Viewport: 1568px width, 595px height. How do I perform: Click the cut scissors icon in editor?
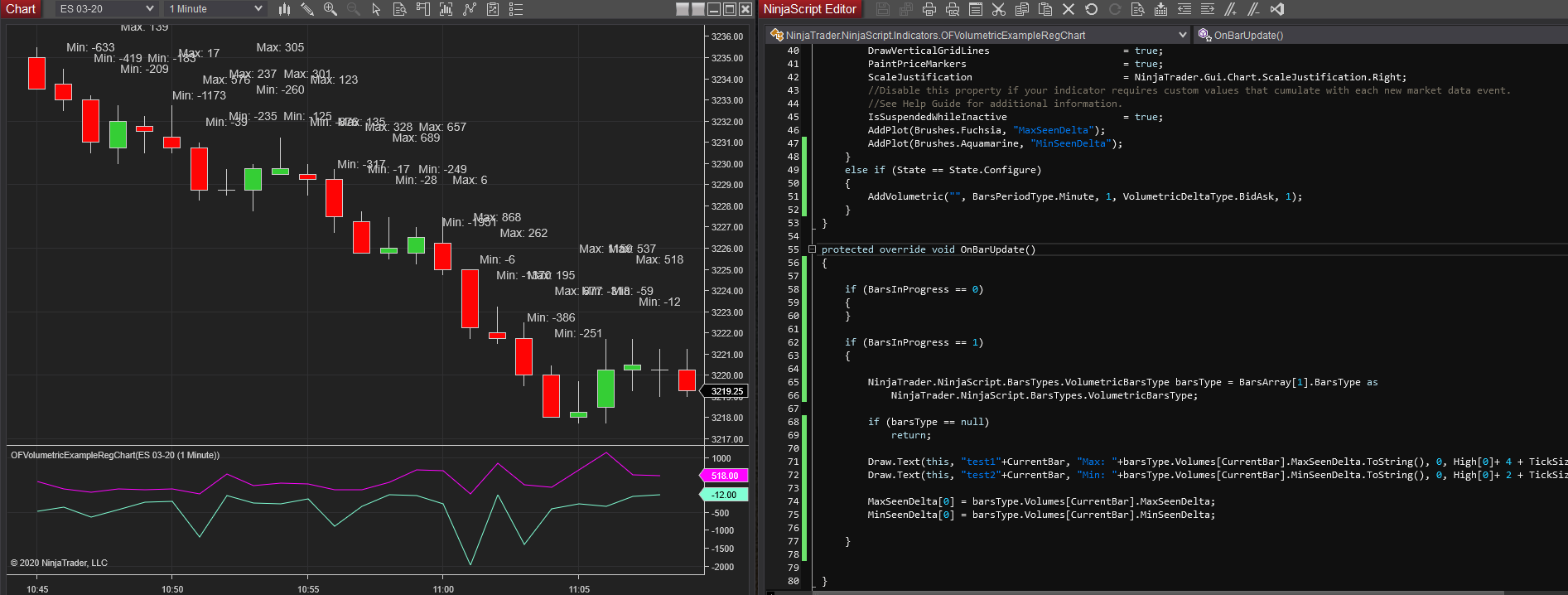[x=999, y=9]
